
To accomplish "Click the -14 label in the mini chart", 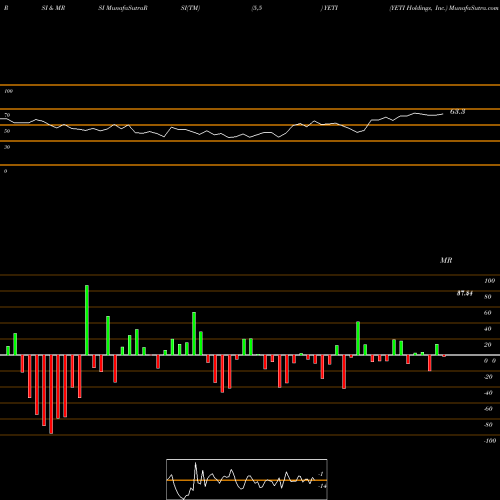I will pos(322,486).
